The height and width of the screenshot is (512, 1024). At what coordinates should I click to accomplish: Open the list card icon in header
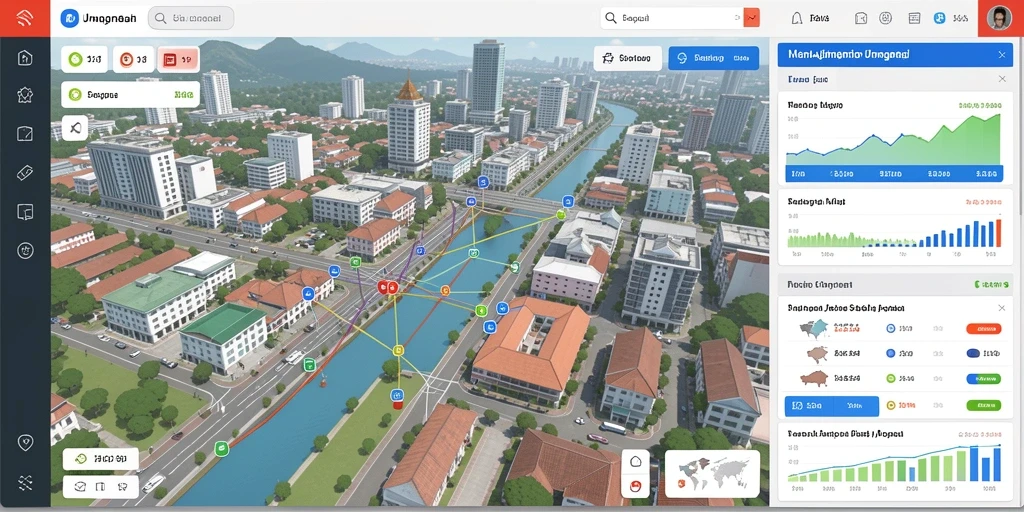(914, 18)
